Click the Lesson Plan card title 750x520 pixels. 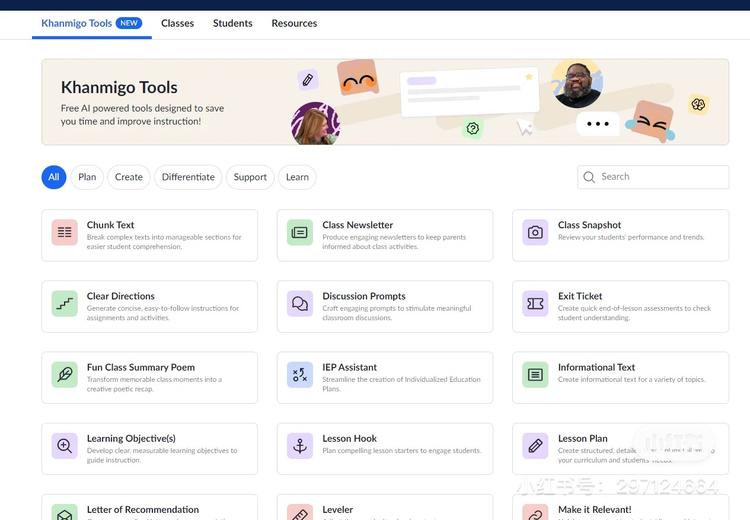coord(583,439)
